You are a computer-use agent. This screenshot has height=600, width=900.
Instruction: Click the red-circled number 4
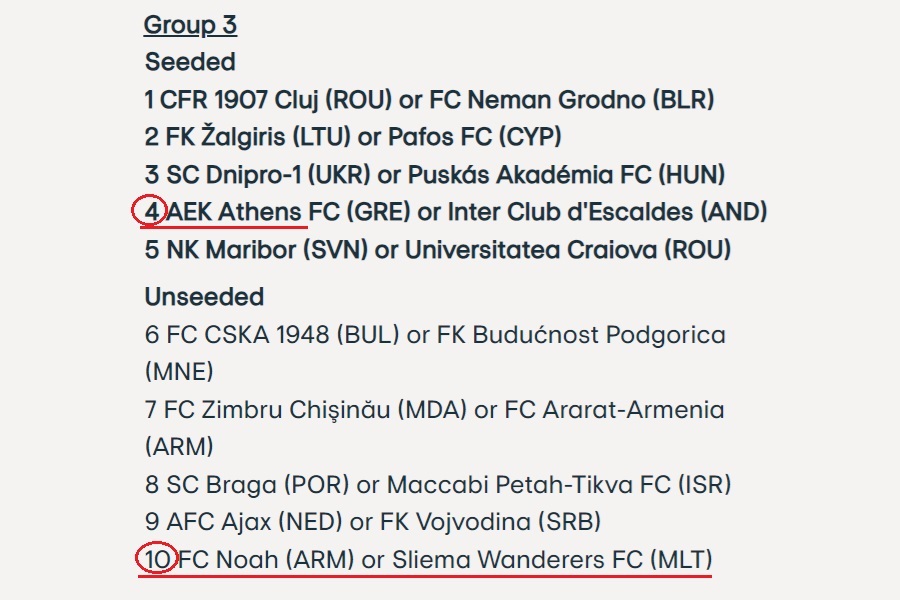point(149,211)
